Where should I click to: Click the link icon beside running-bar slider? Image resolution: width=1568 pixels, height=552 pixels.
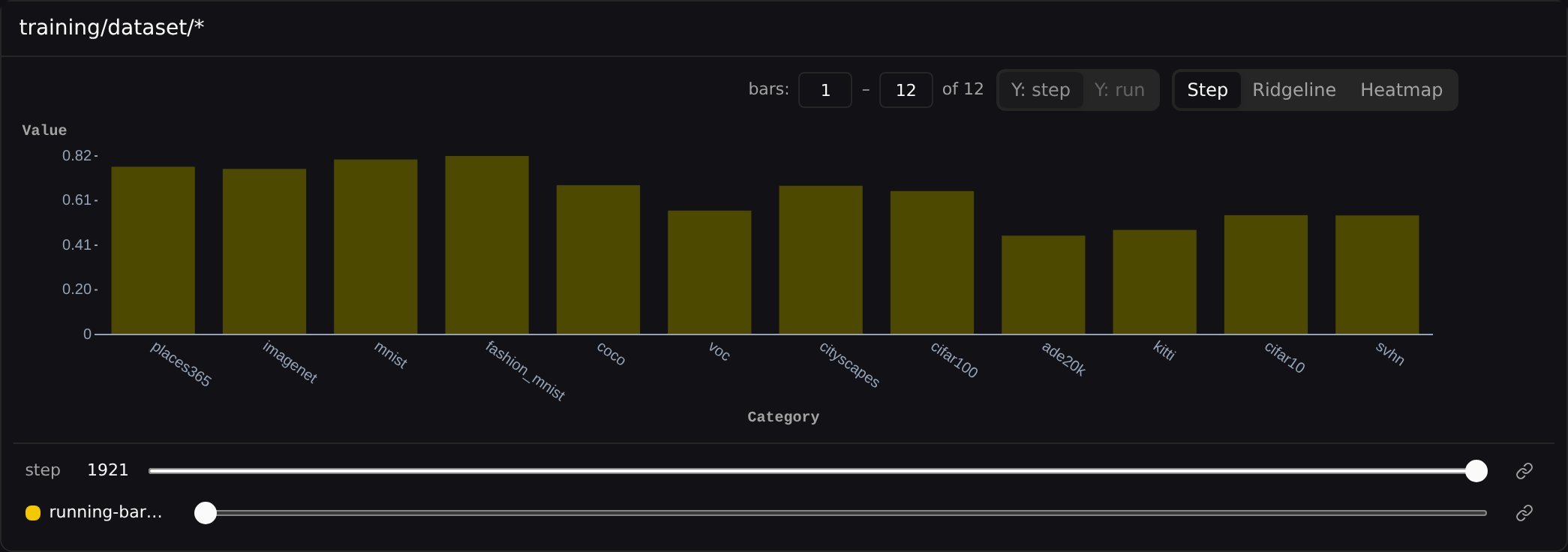click(x=1524, y=513)
